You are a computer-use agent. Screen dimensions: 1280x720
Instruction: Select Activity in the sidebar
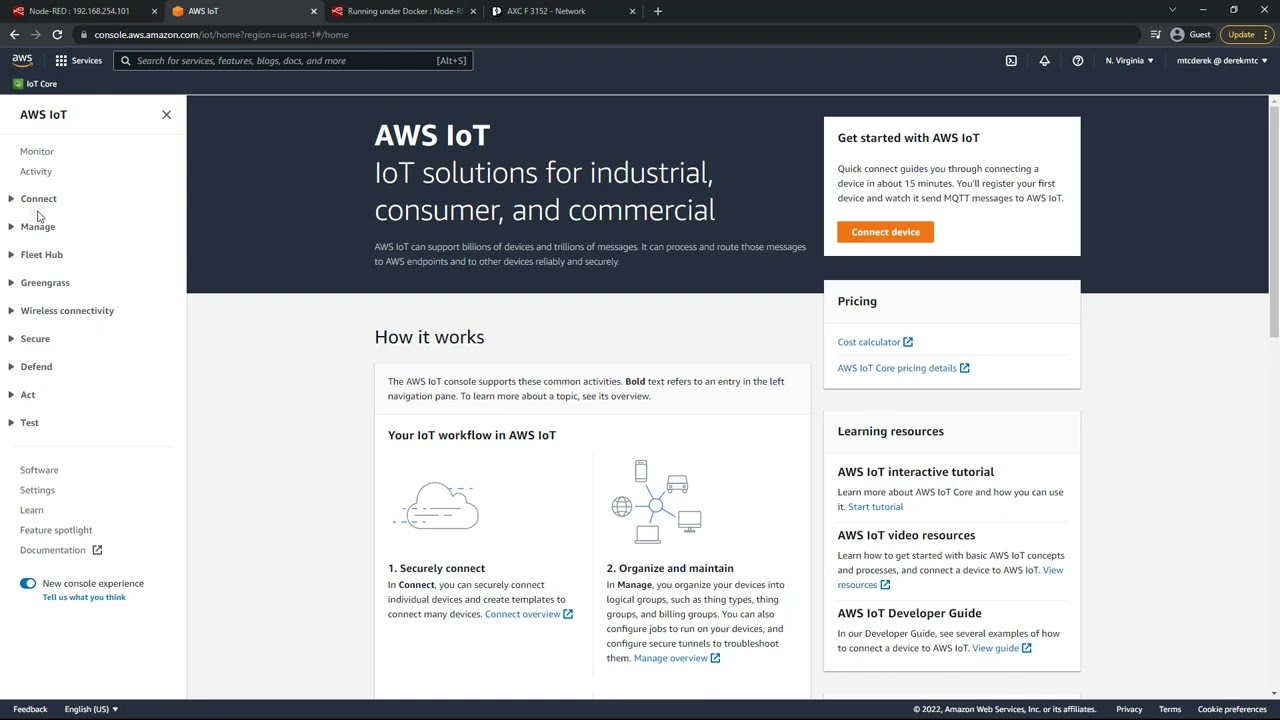tap(36, 171)
